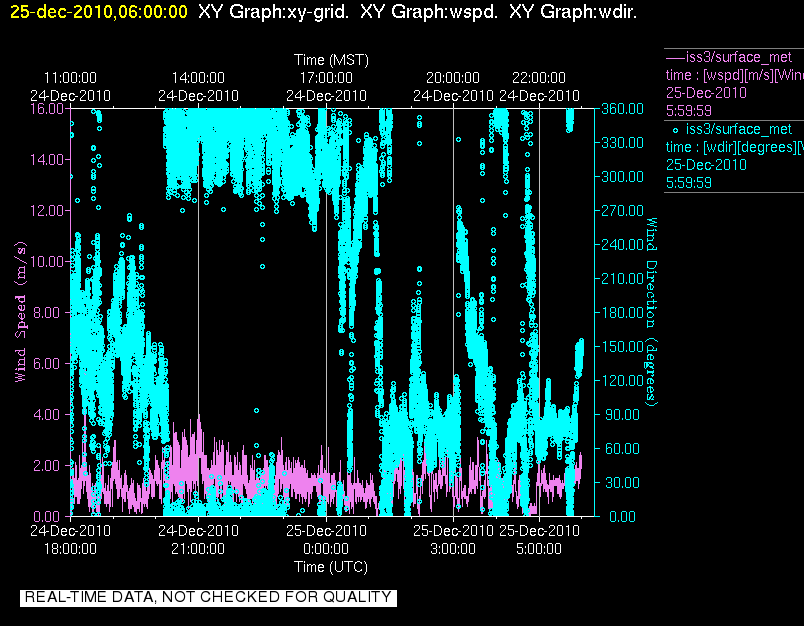The image size is (804, 626).
Task: Click the cyan iss3/surface_met legend entry
Action: pos(732,129)
